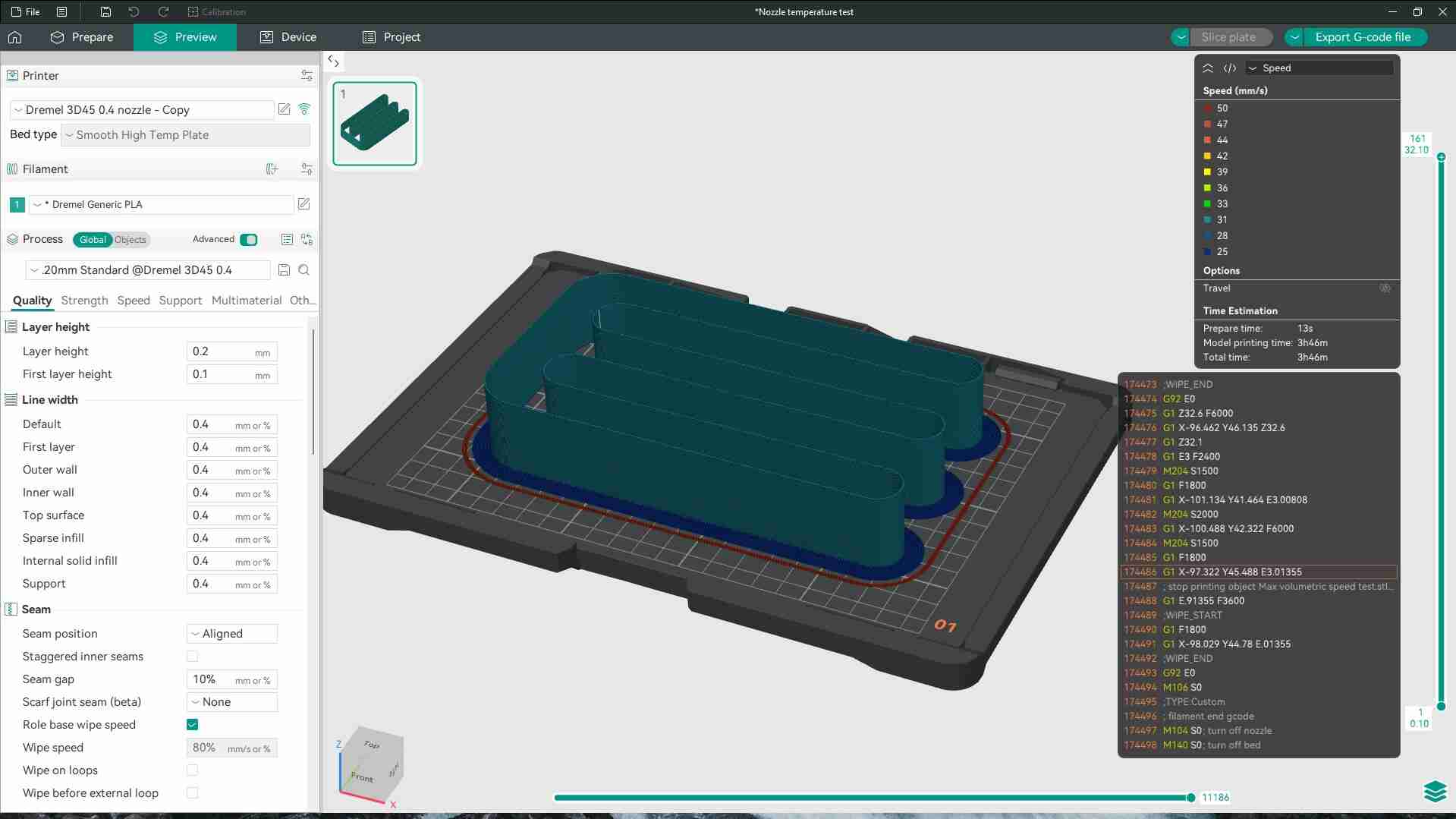Click the Preview tab
The height and width of the screenshot is (819, 1456).
pos(185,37)
